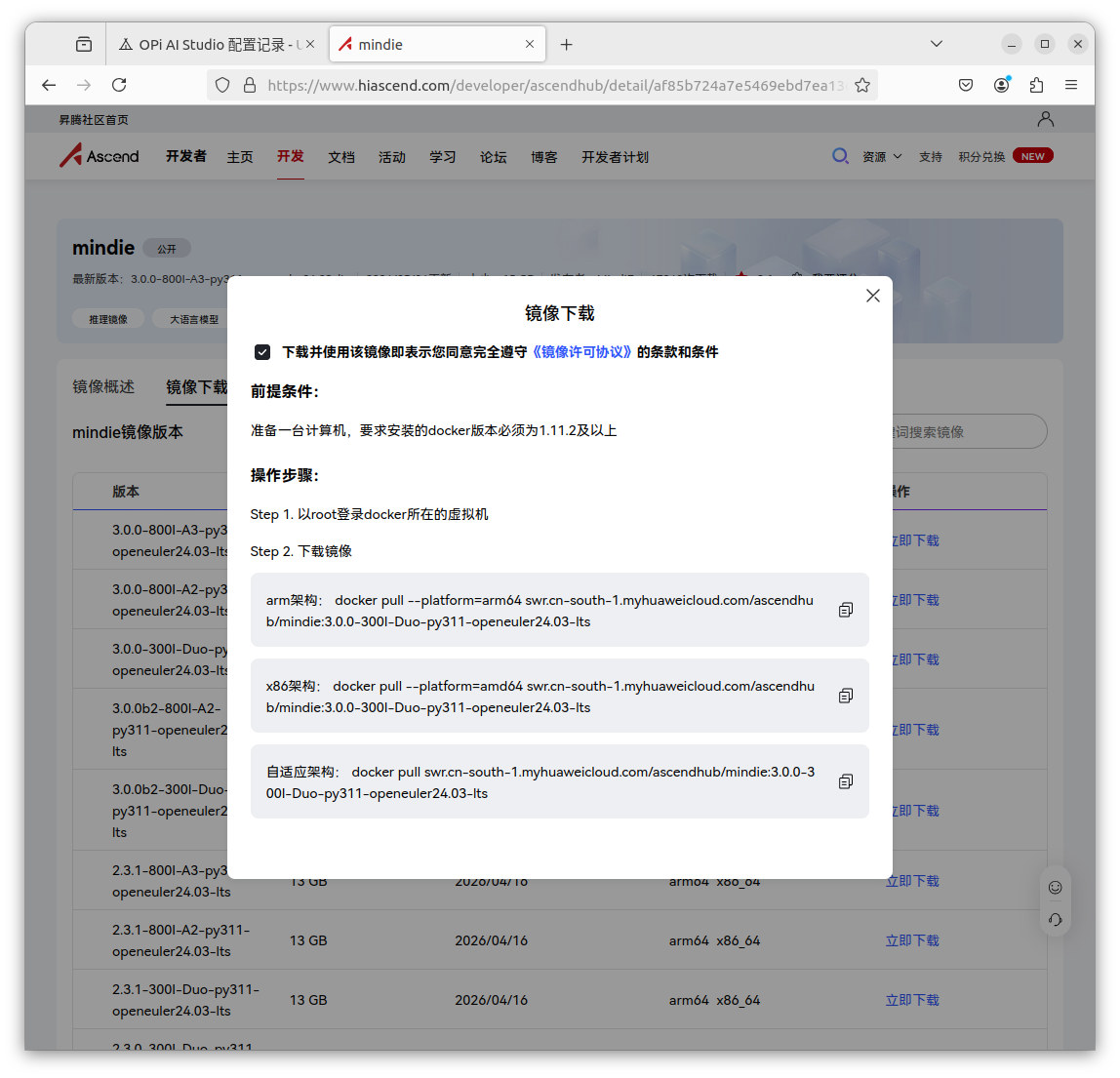The height and width of the screenshot is (1078, 1120).
Task: Open the 《镜像许可协议》 link
Action: (x=582, y=352)
